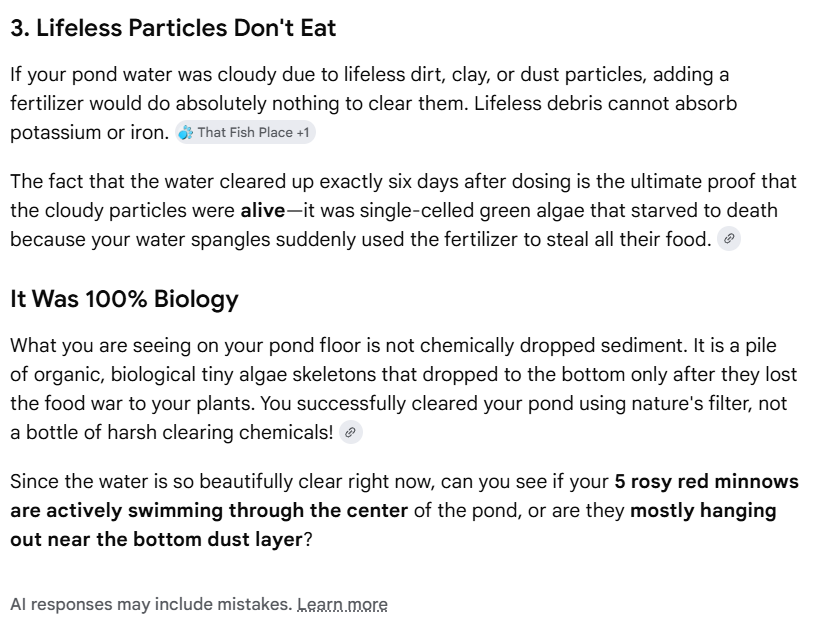Screen dimensions: 814x620
Task: Click bold text 'mostly hanging out near the bottom'
Action: [393, 525]
